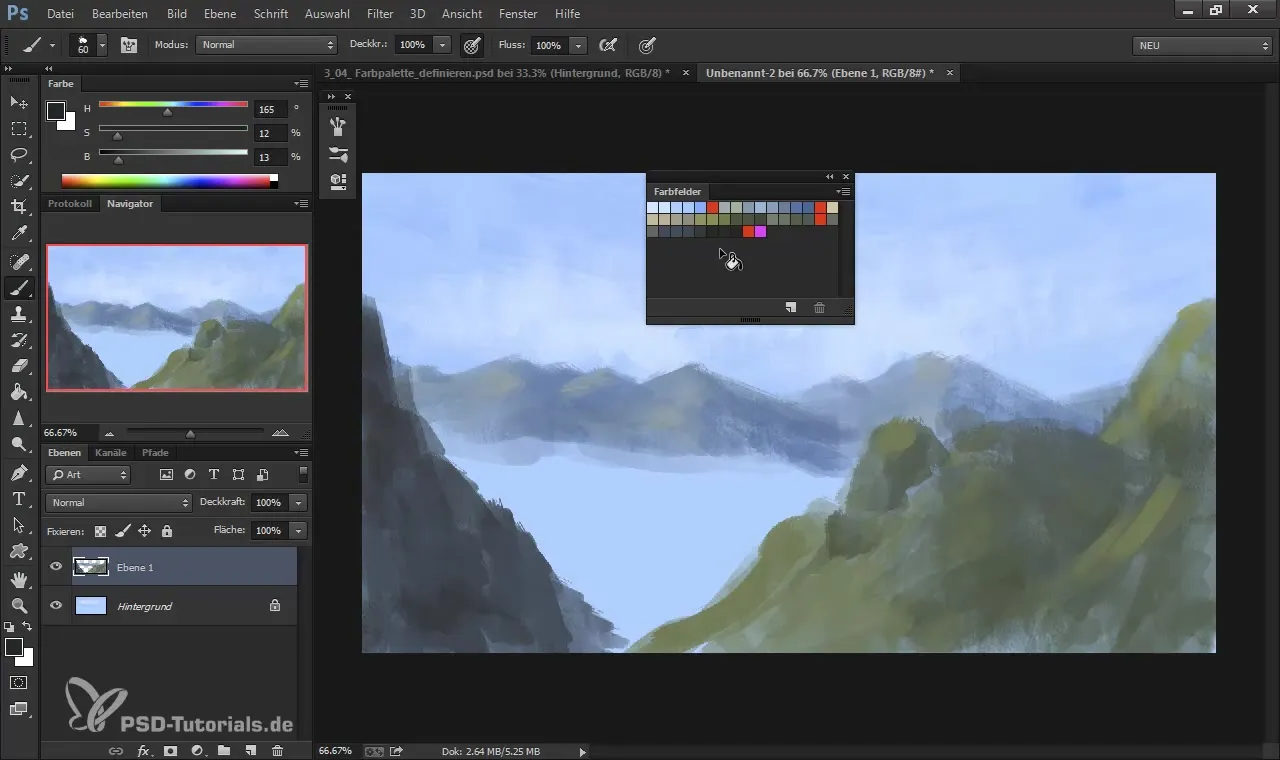Screen dimensions: 1280x760
Task: Toggle lock image pixels brush icon
Action: (122, 531)
